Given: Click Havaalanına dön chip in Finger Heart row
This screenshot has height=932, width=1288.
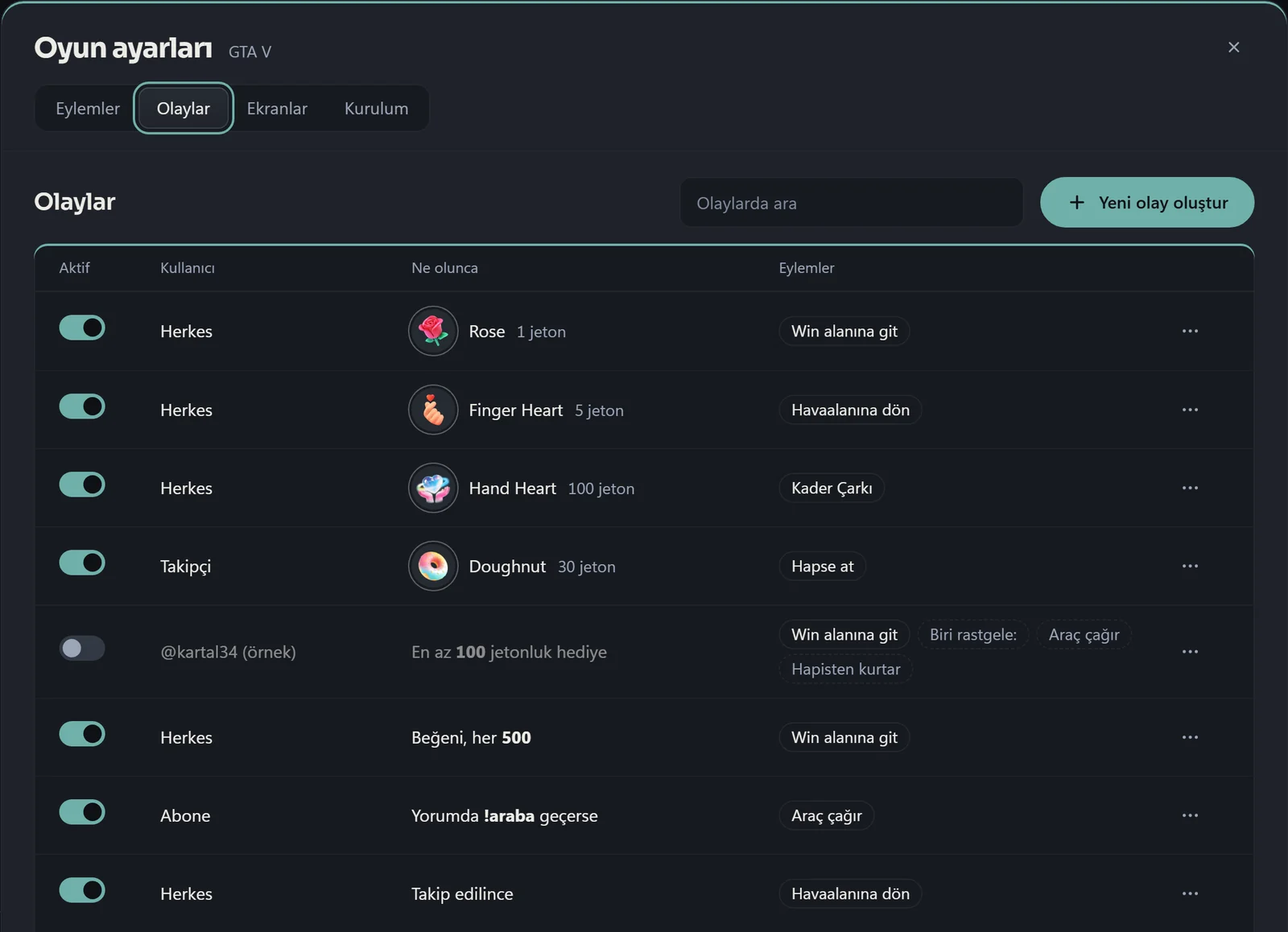Looking at the screenshot, I should (x=850, y=410).
